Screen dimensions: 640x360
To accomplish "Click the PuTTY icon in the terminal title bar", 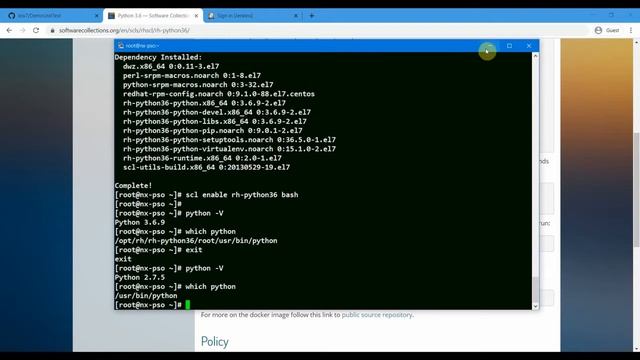I will pyautogui.click(x=121, y=46).
